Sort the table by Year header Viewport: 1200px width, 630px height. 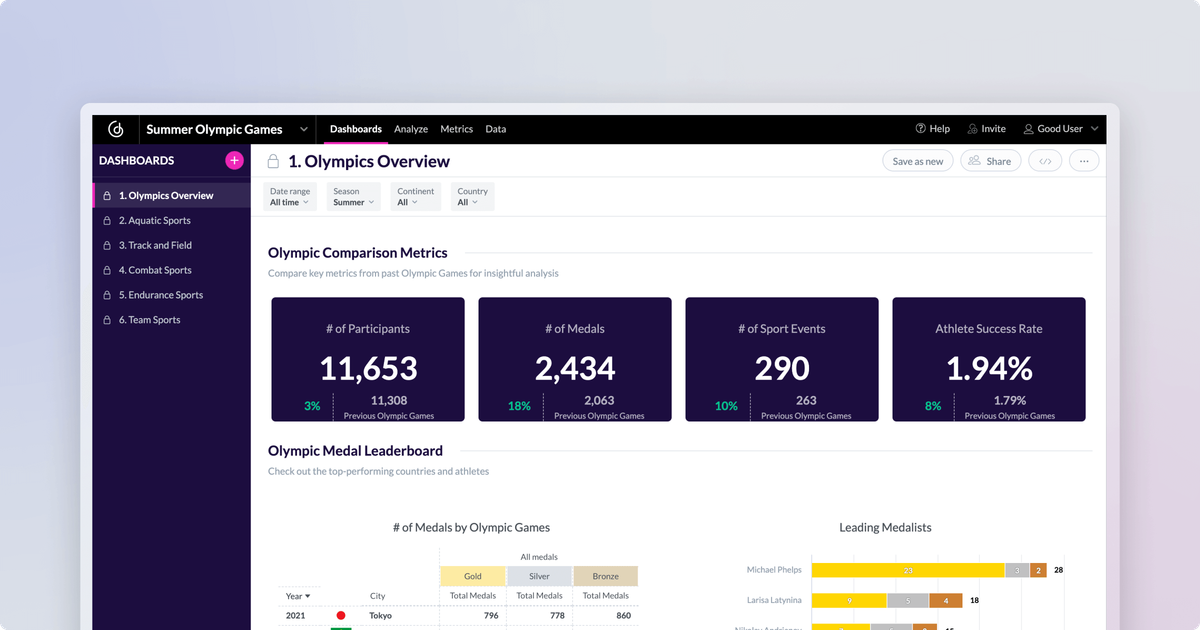tap(298, 596)
